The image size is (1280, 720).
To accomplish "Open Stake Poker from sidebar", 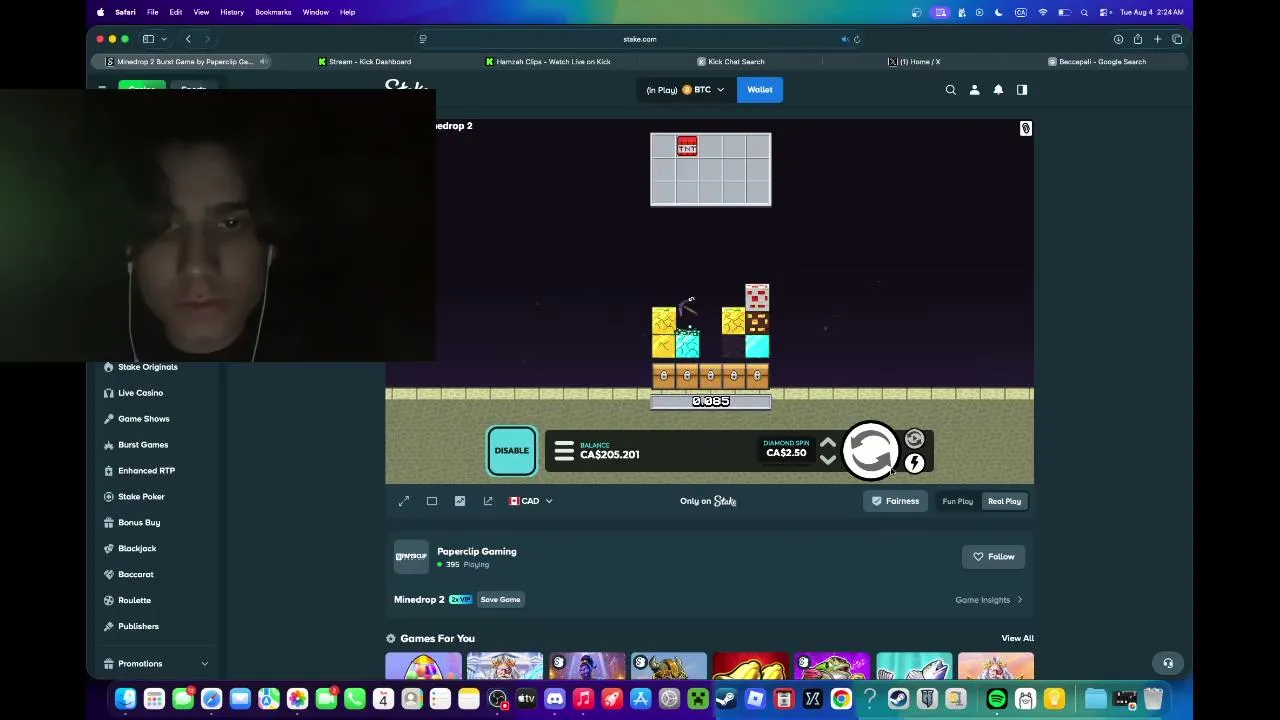I will click(141, 497).
